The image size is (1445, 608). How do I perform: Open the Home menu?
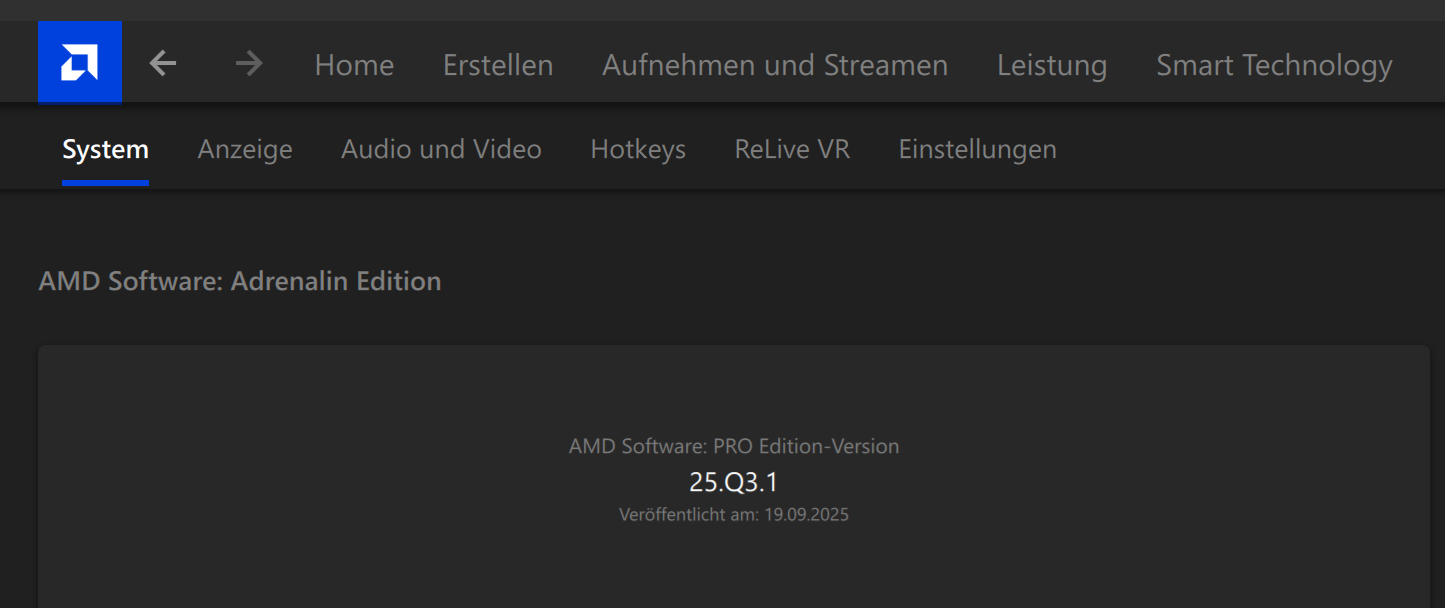coord(354,66)
